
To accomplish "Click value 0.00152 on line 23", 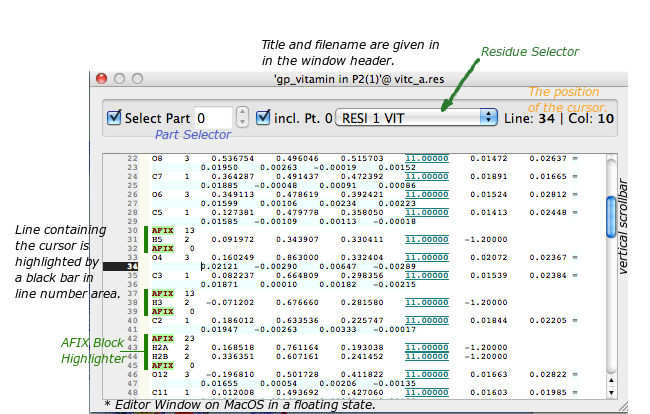I will (x=397, y=167).
